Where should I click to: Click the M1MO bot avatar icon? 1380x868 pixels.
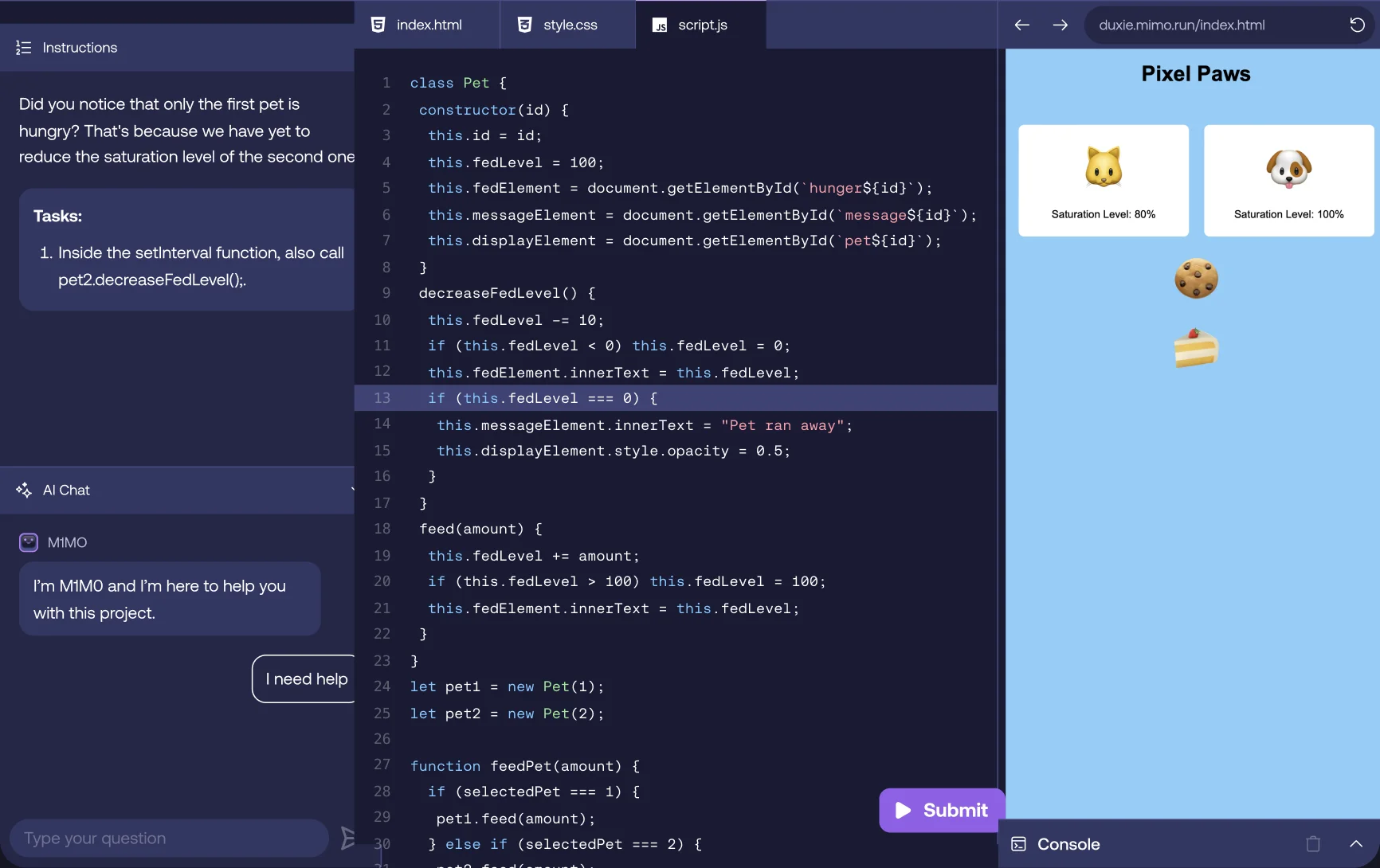click(x=29, y=542)
